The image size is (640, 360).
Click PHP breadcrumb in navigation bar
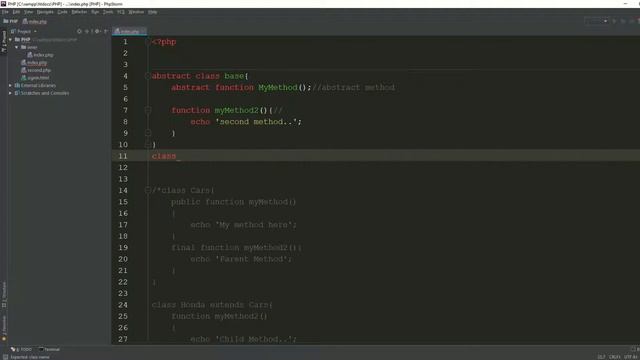pyautogui.click(x=11, y=21)
